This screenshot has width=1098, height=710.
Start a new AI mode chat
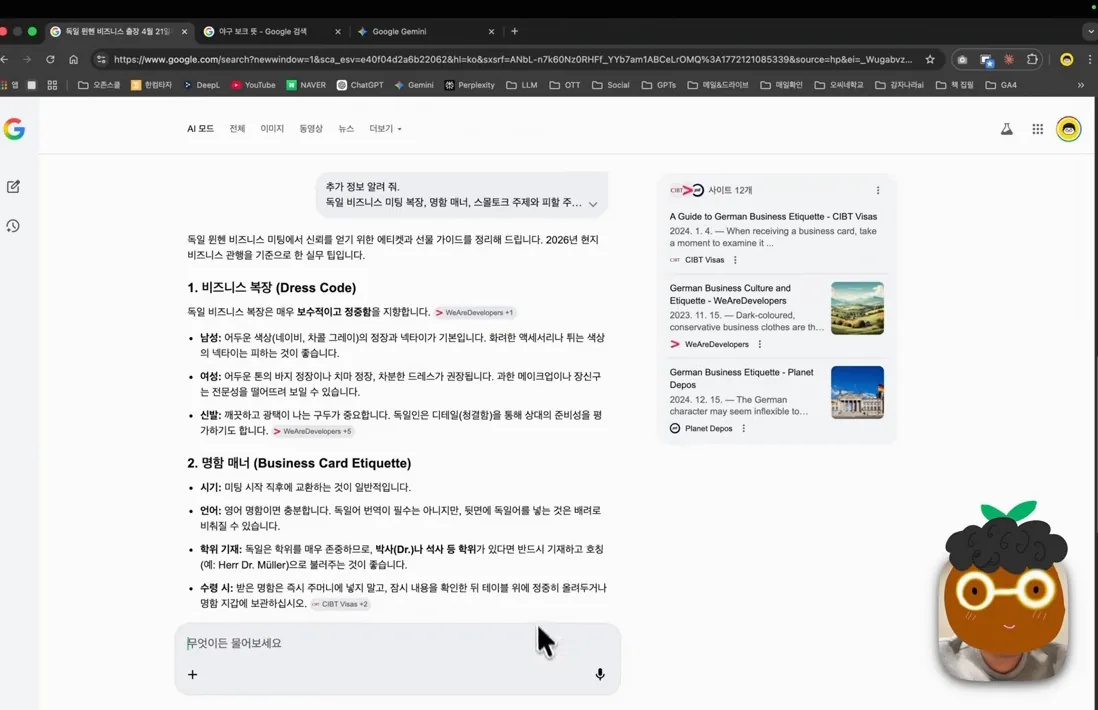tap(13, 186)
